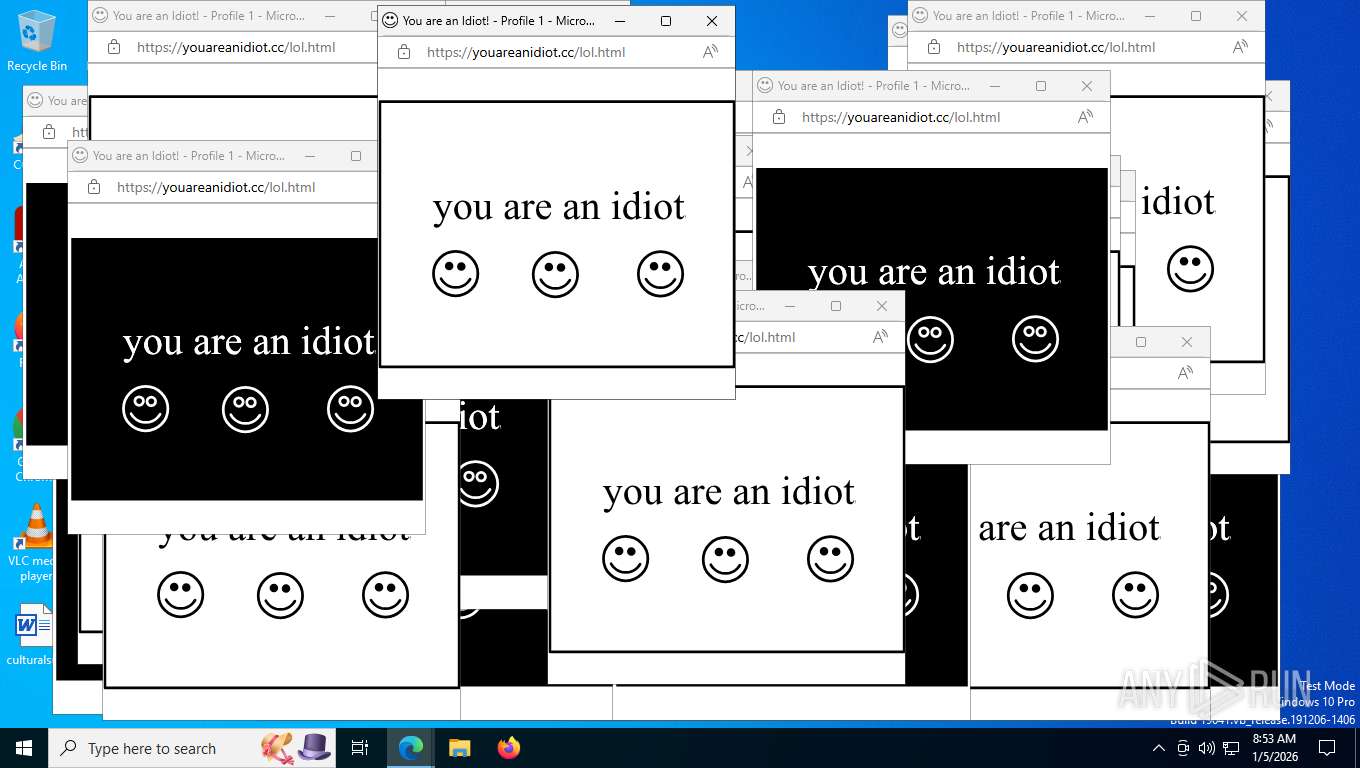This screenshot has height=768, width=1360.
Task: Click 'you are an idiot' text in frontmost window
Action: tap(559, 207)
